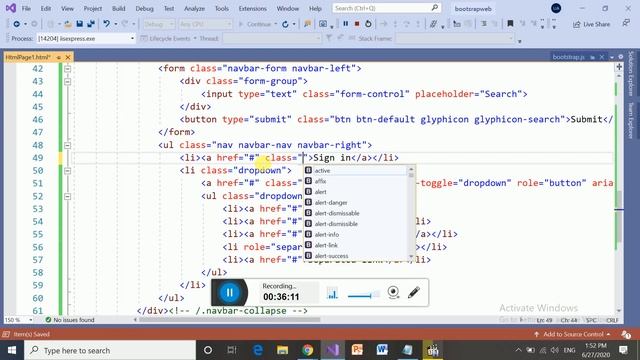Click the Continue button
Viewport: 640px width, 360px height.
tap(255, 24)
